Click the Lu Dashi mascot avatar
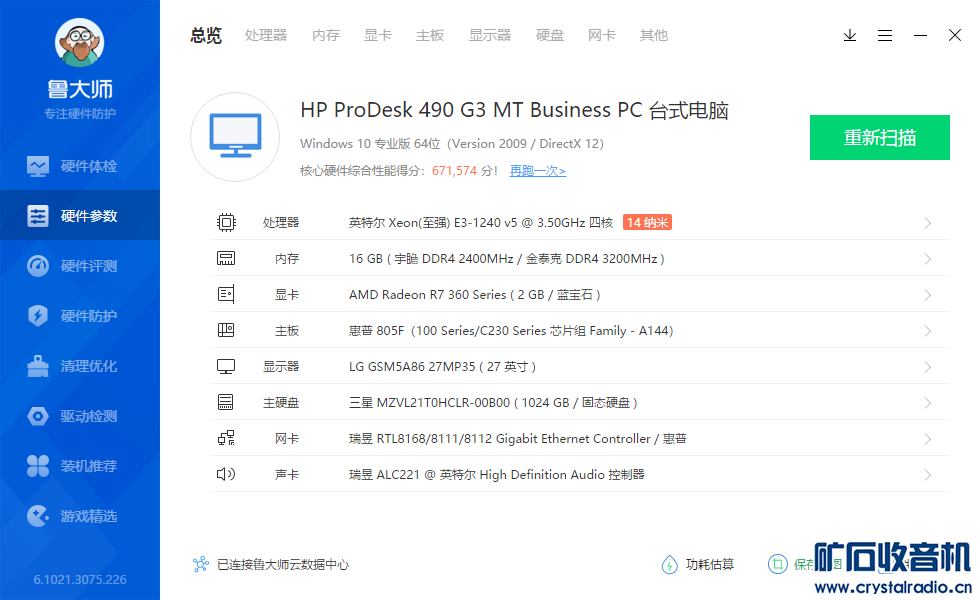This screenshot has width=980, height=600. [79, 42]
